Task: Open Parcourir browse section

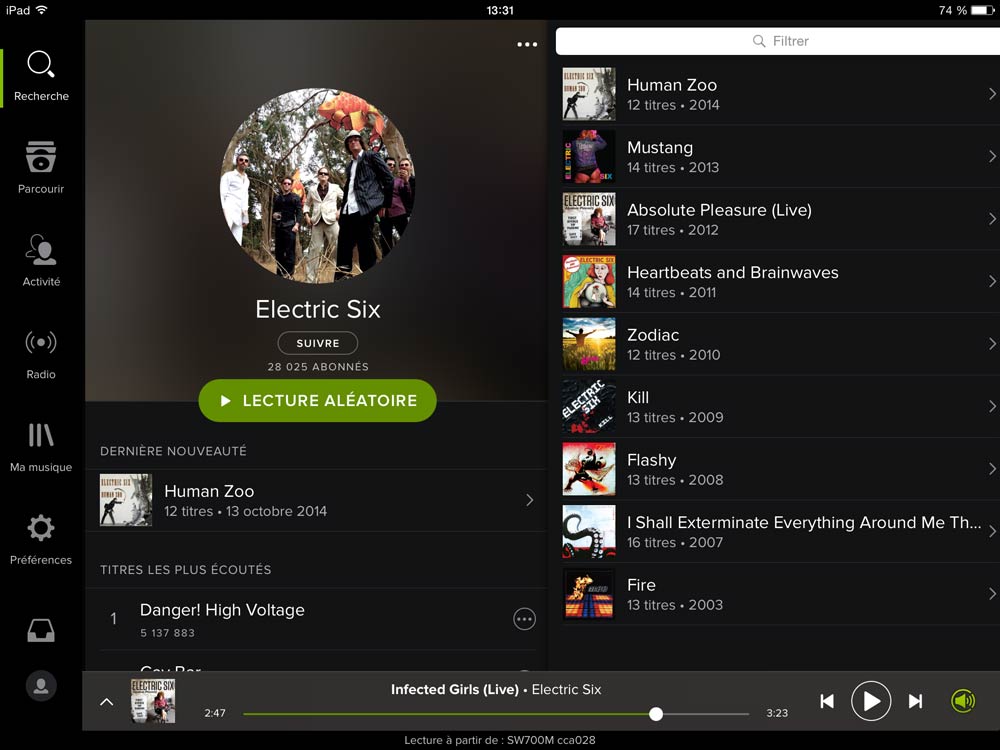Action: (41, 157)
